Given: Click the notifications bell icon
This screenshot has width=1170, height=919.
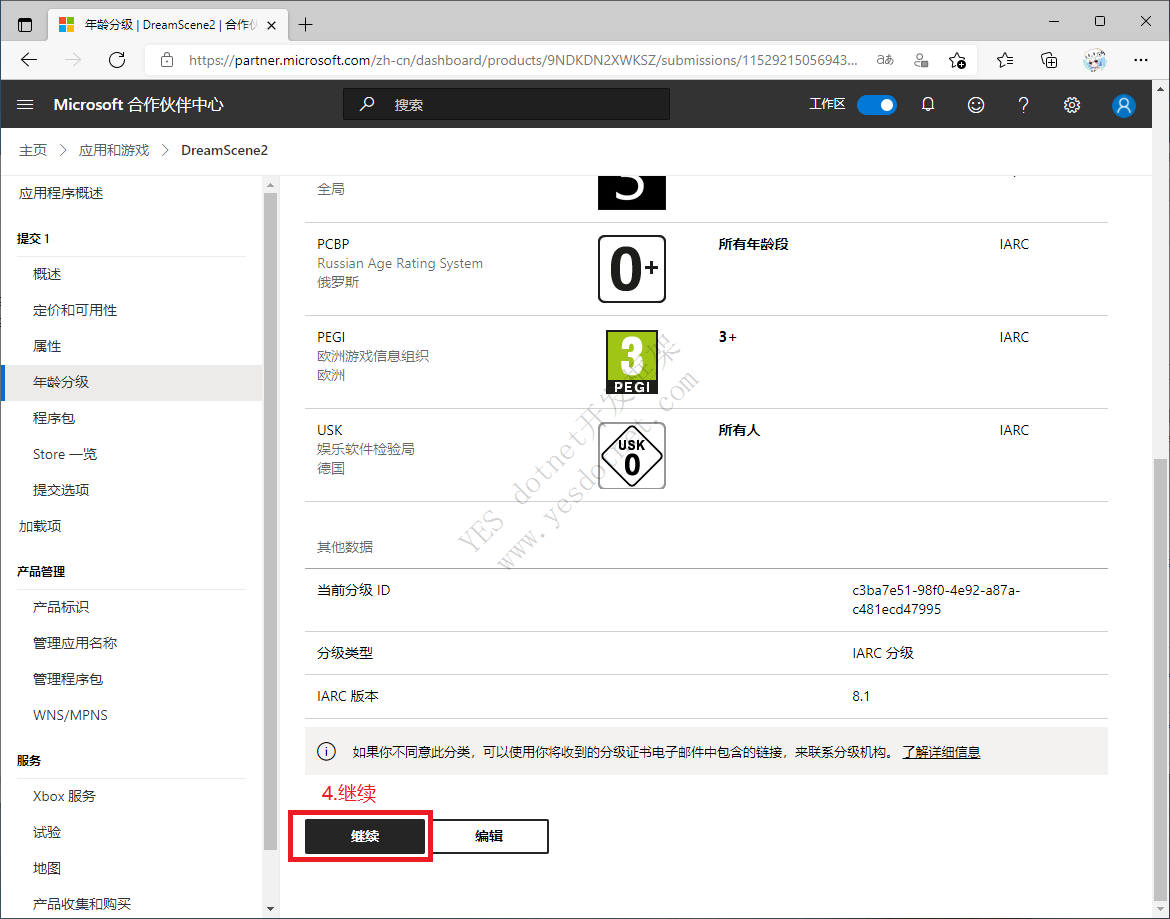Looking at the screenshot, I should (x=927, y=104).
